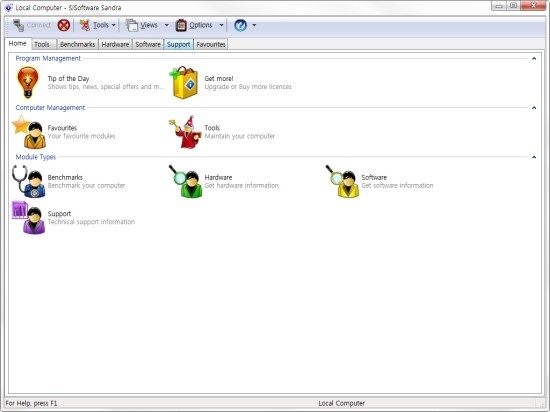Expand the Views dropdown arrow

(167, 25)
